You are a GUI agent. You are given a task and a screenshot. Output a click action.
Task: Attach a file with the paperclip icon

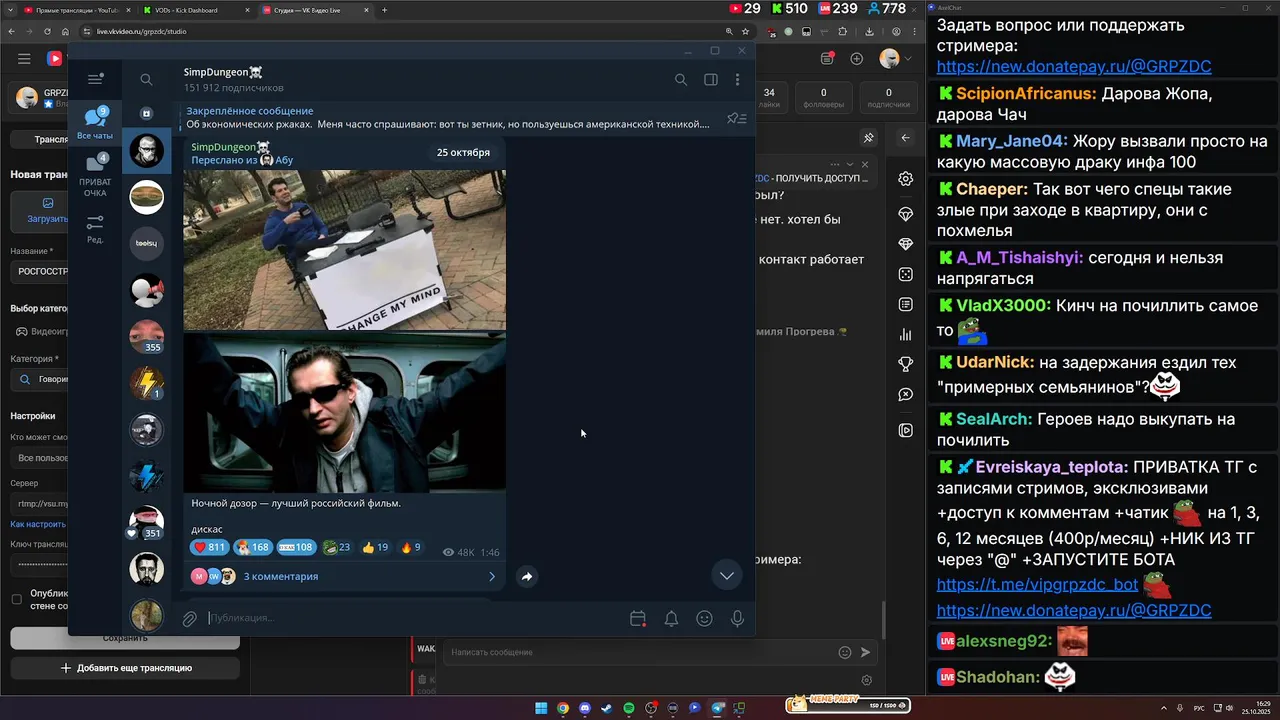coord(189,619)
